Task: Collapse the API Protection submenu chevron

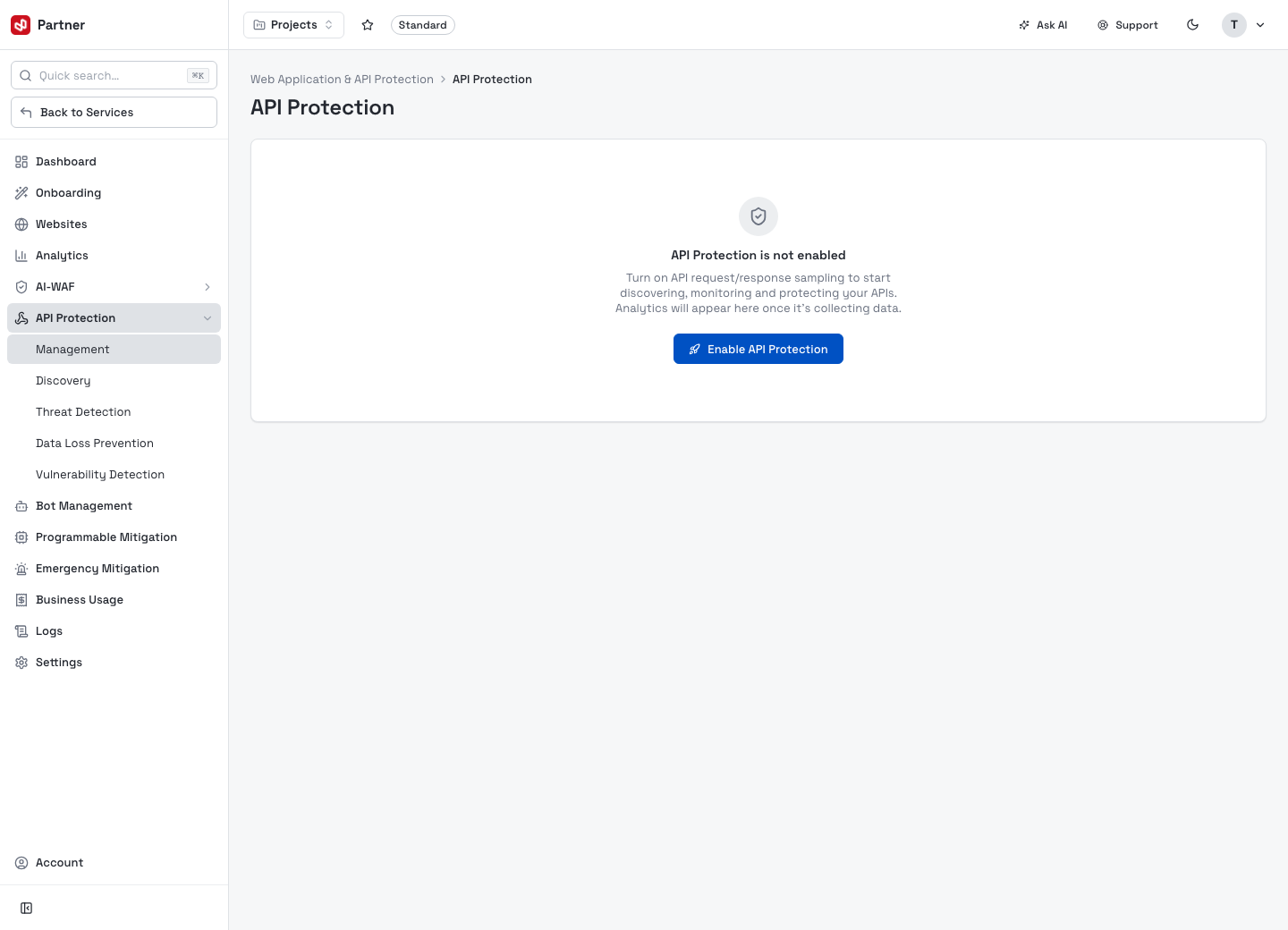Action: point(208,318)
